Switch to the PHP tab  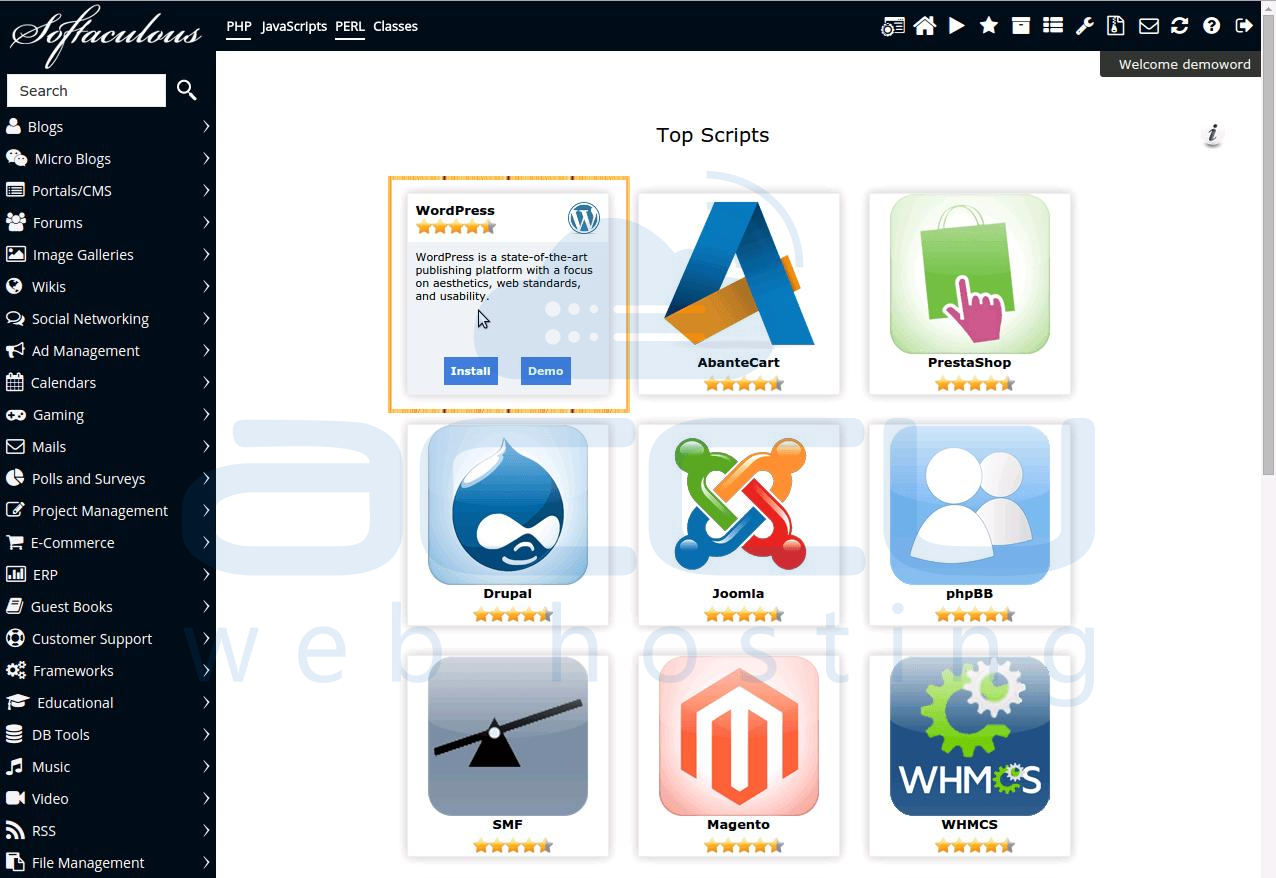click(239, 26)
